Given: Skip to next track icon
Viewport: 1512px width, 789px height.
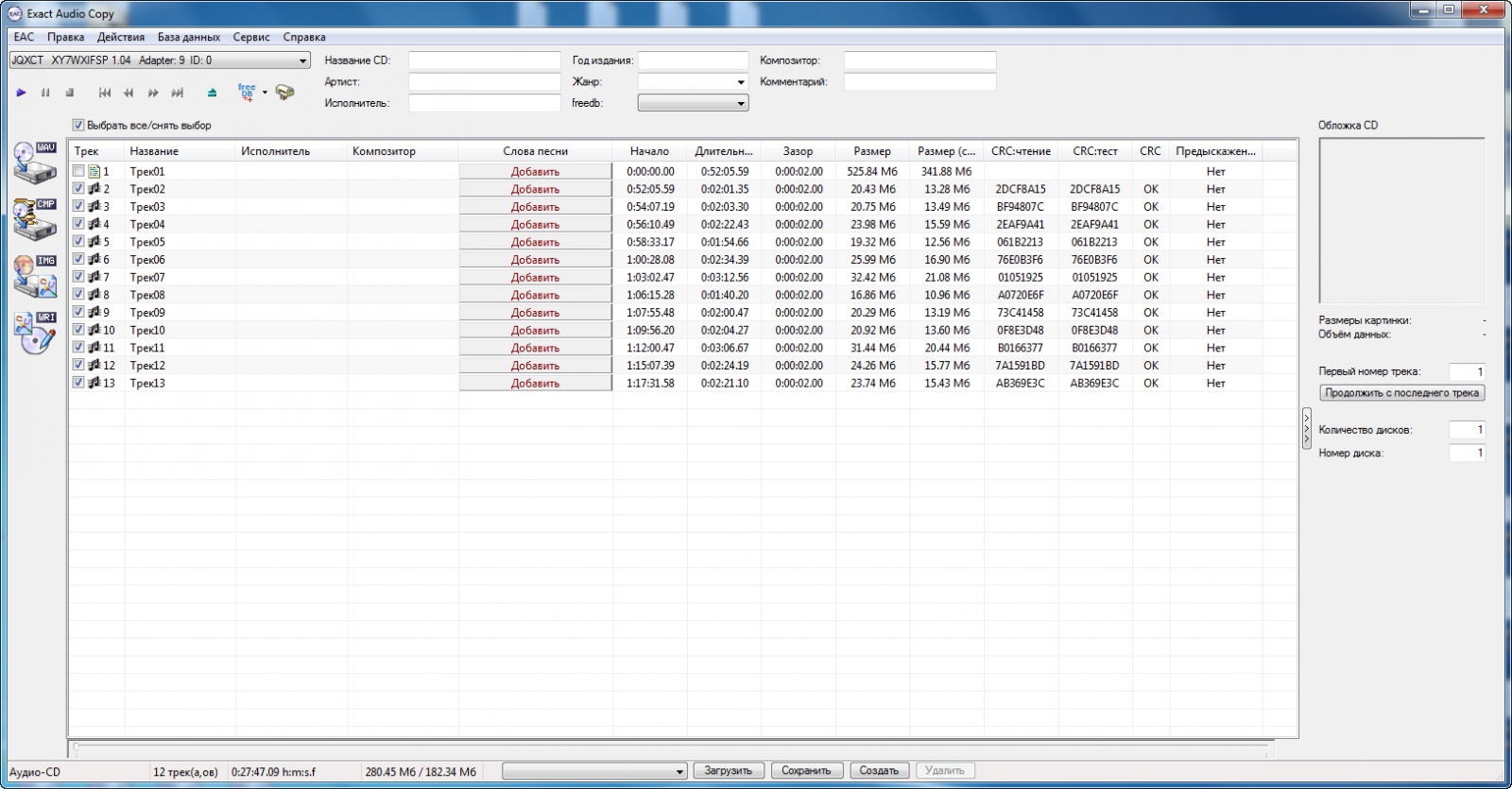Looking at the screenshot, I should click(177, 93).
